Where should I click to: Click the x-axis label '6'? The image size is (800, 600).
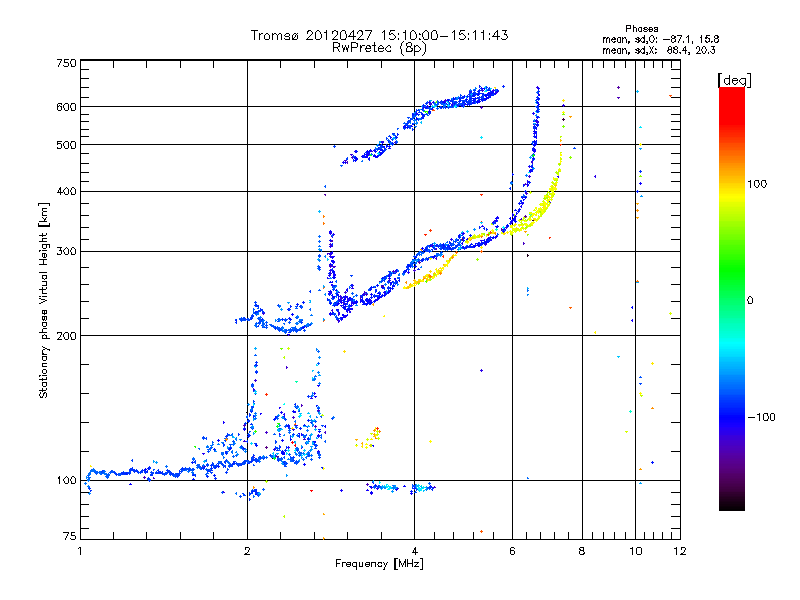pos(512,551)
